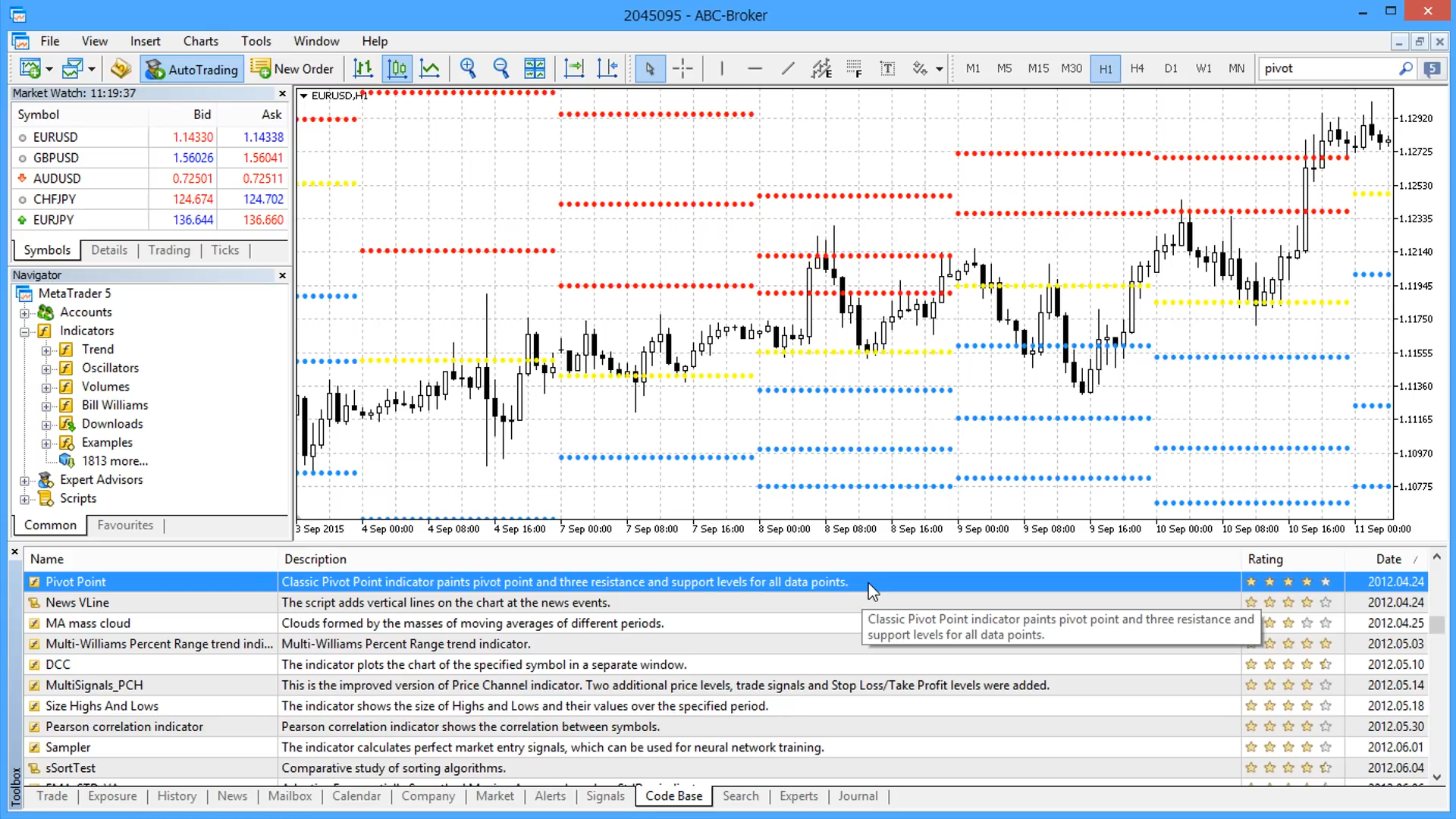Click the star rating of Pivot Point
The width and height of the screenshot is (1456, 819).
[x=1288, y=582]
